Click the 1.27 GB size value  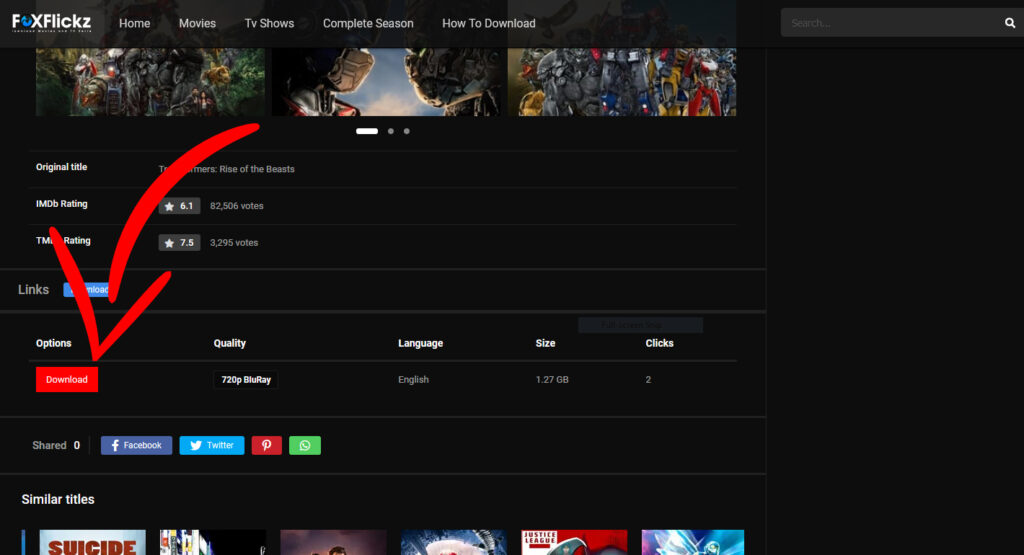552,379
